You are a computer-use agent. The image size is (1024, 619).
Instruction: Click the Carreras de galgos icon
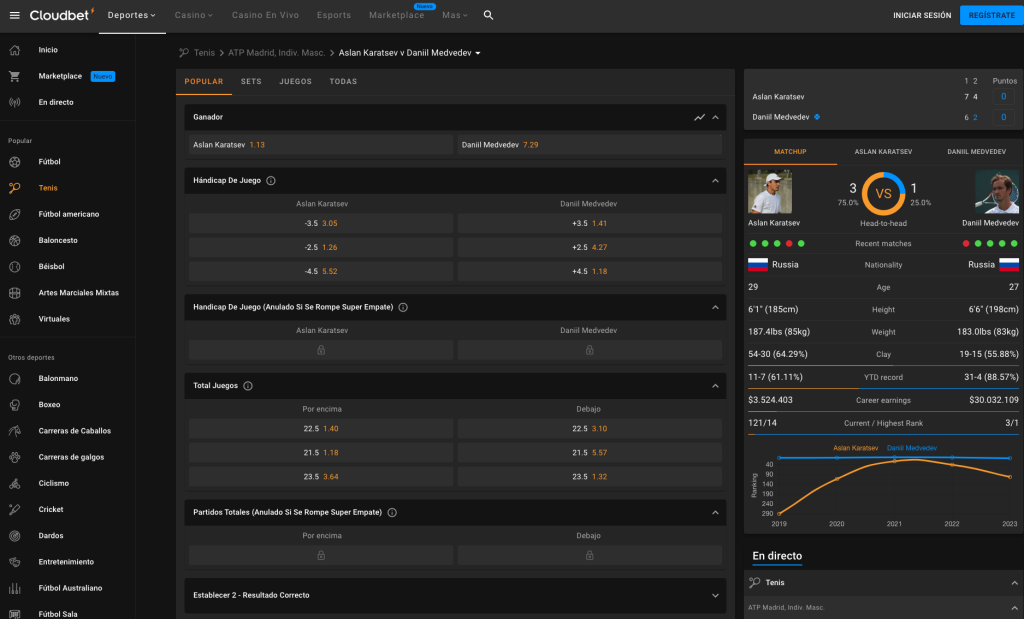pyautogui.click(x=14, y=457)
